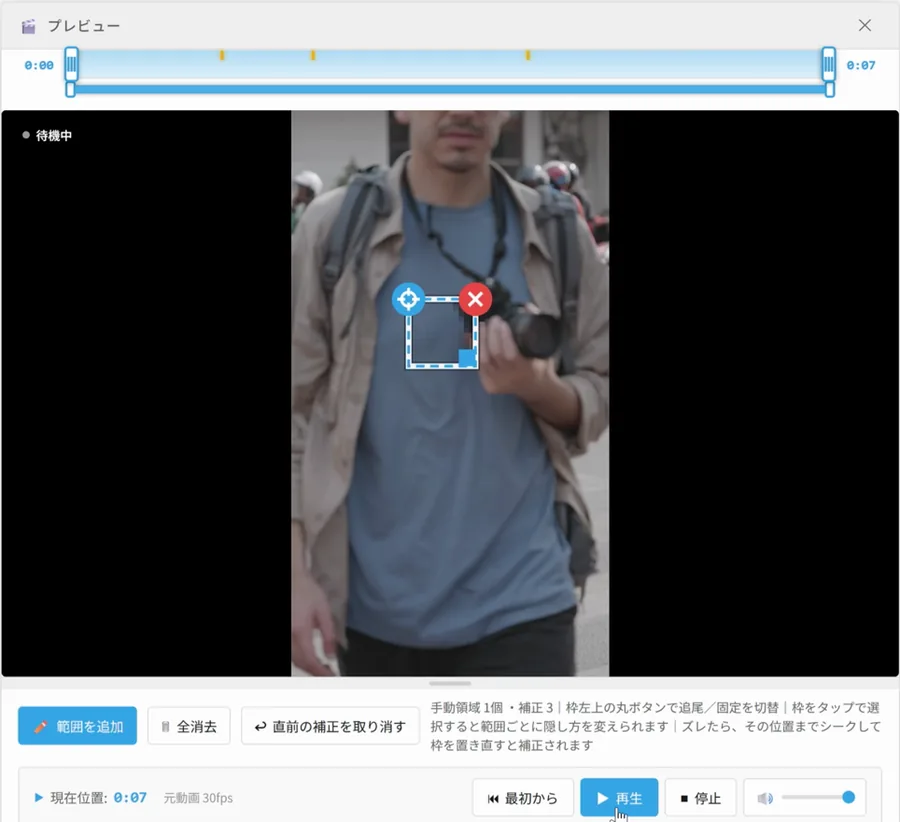Click the seek bar left-end knob

tap(71, 90)
